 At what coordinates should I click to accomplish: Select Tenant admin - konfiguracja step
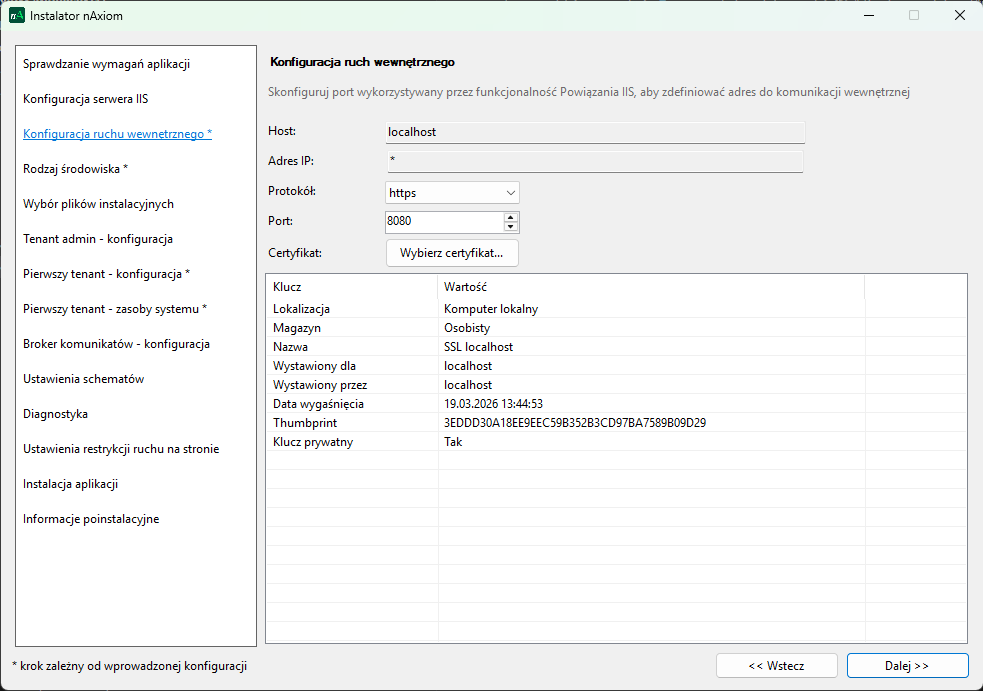[x=98, y=239]
